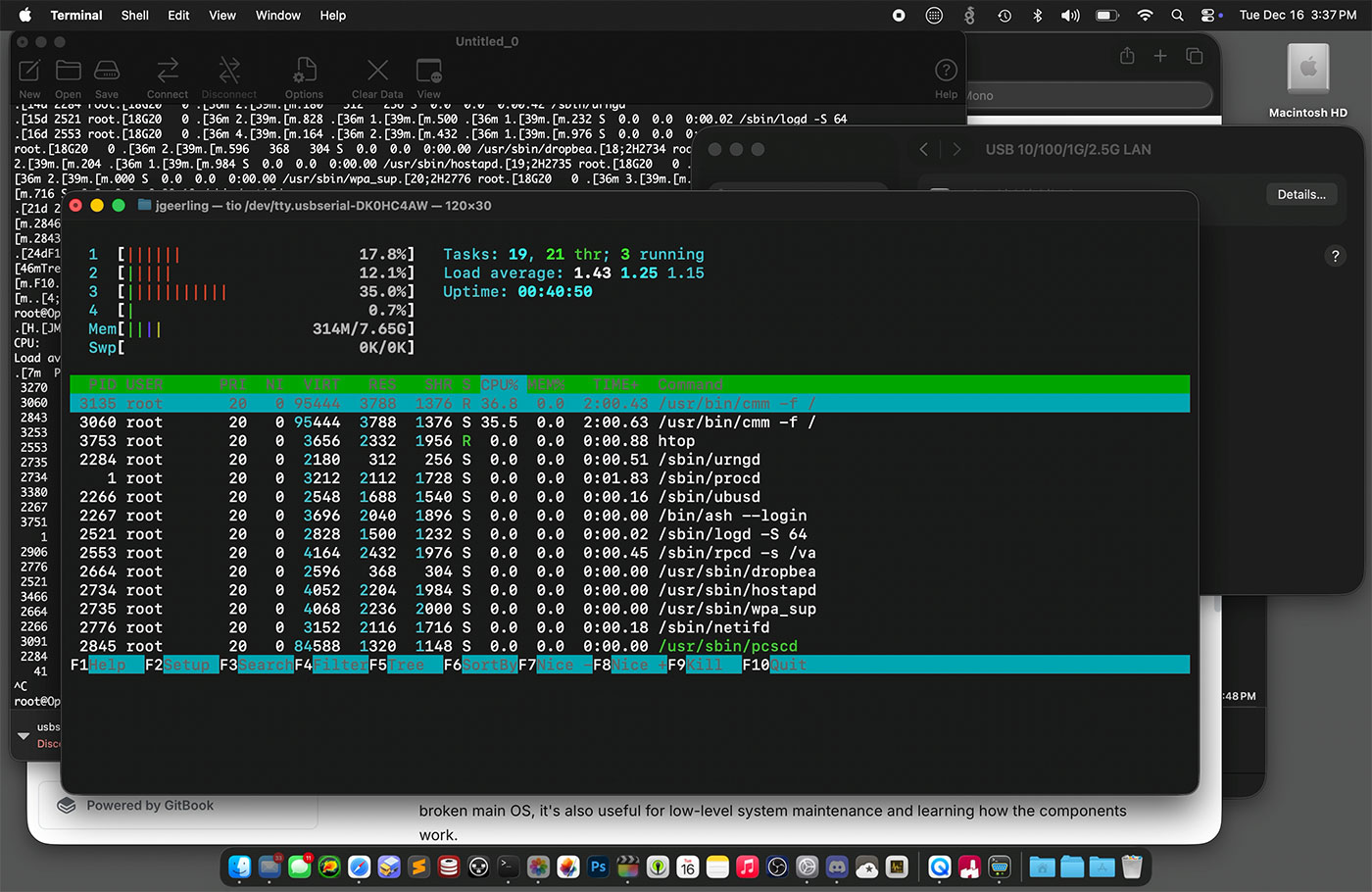This screenshot has width=1372, height=892.
Task: Select the /sbin/procd process row
Action: [x=630, y=478]
